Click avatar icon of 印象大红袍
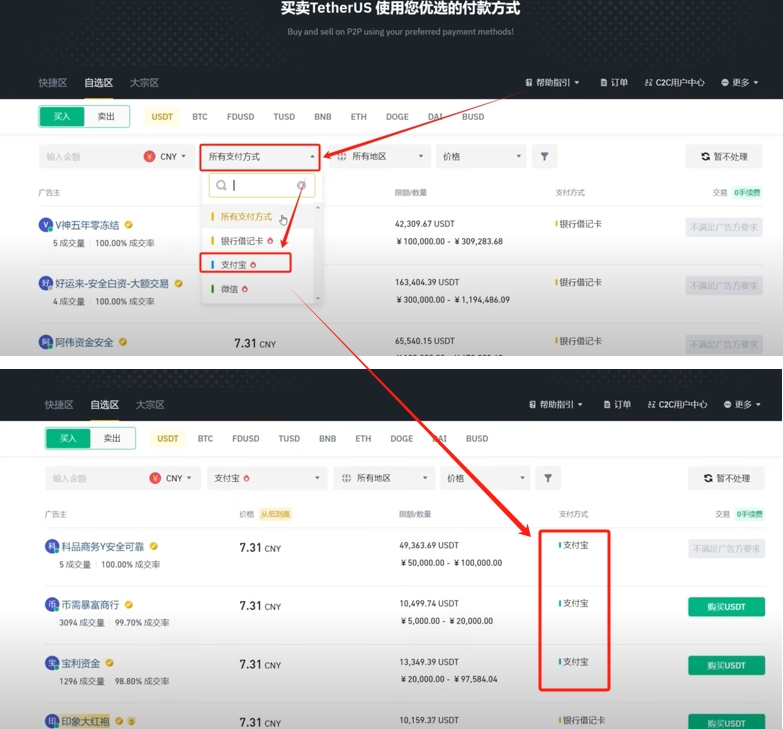The width and height of the screenshot is (783, 729). (52, 721)
